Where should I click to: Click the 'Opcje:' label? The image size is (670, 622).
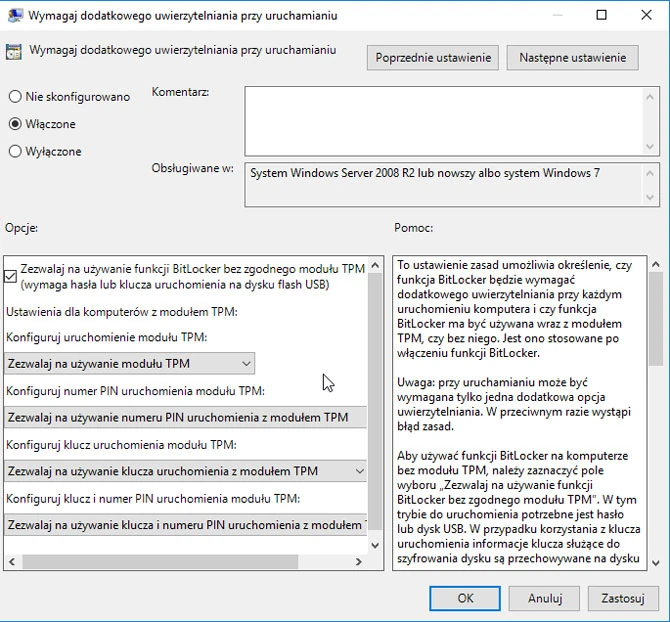click(x=21, y=228)
